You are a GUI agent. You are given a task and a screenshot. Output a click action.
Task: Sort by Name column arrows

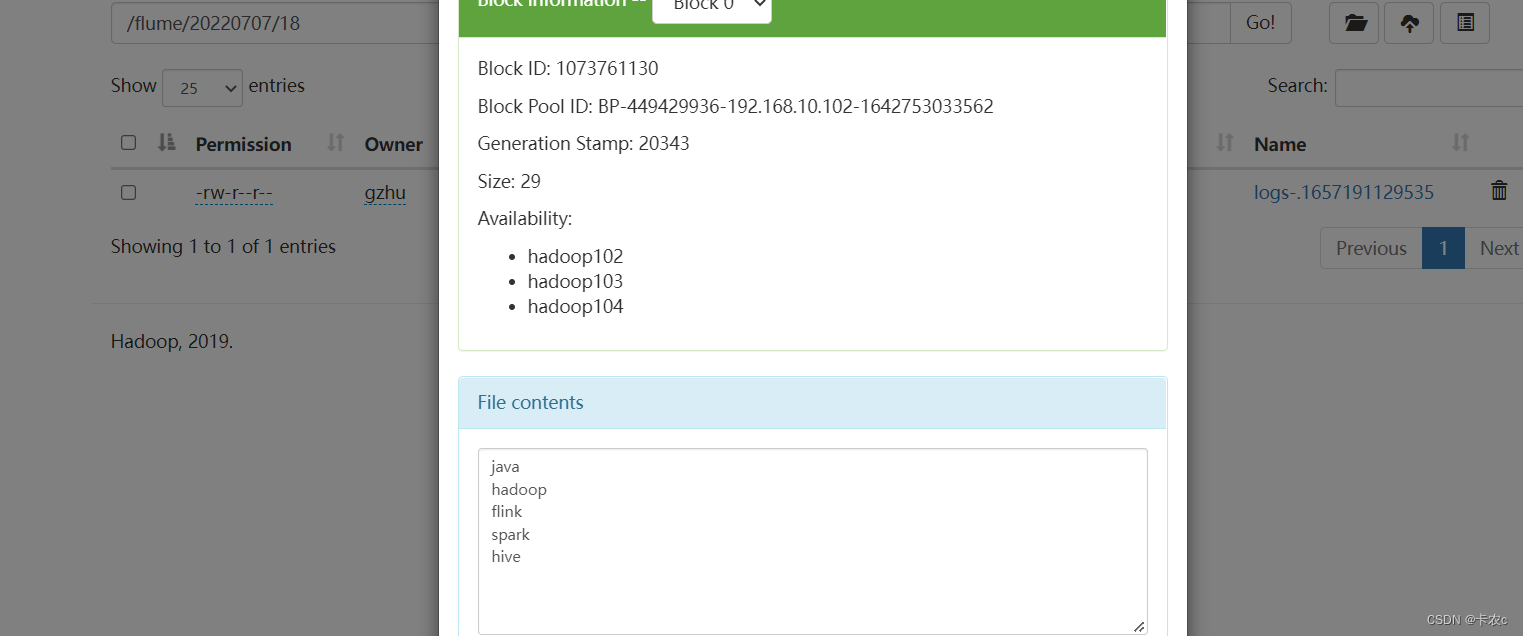point(1461,143)
